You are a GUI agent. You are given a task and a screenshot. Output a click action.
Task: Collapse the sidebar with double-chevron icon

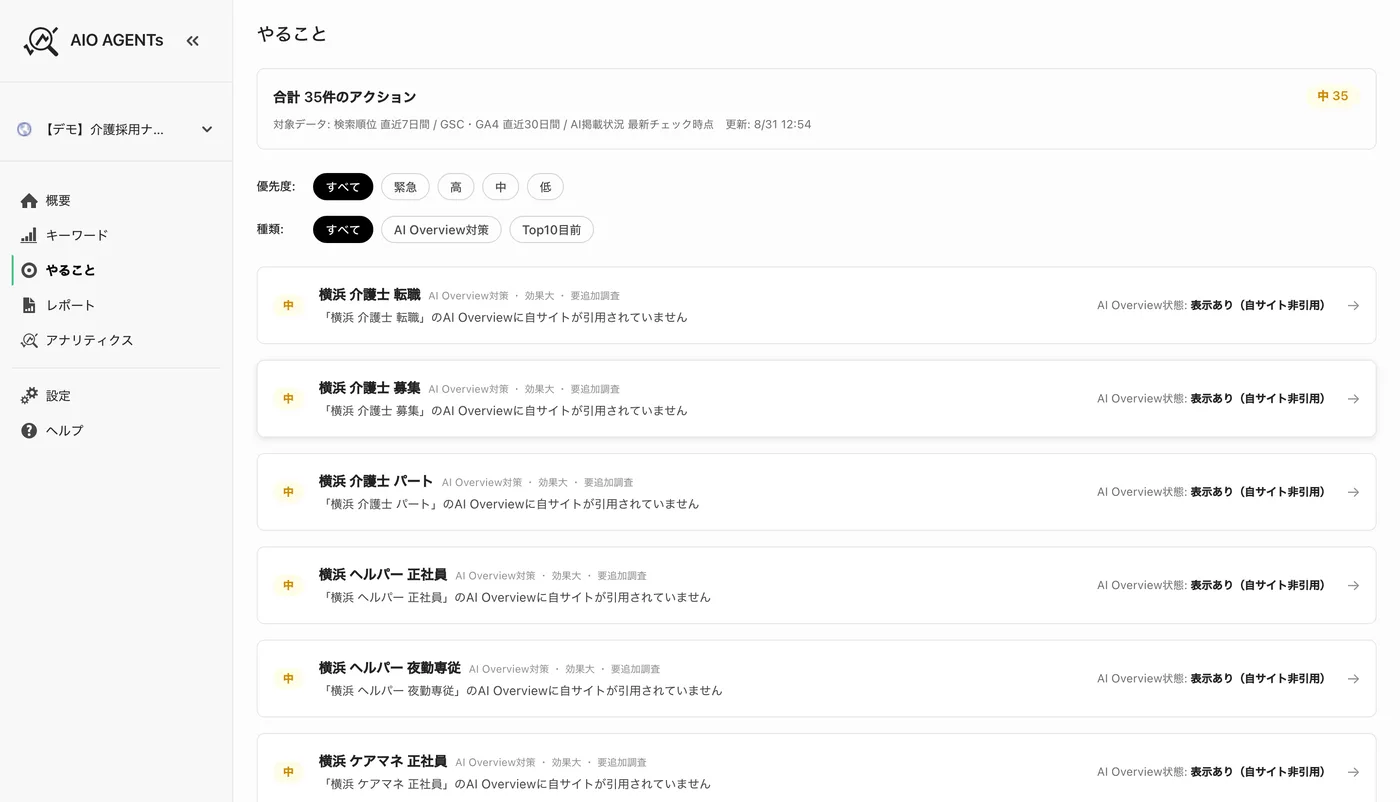point(193,41)
